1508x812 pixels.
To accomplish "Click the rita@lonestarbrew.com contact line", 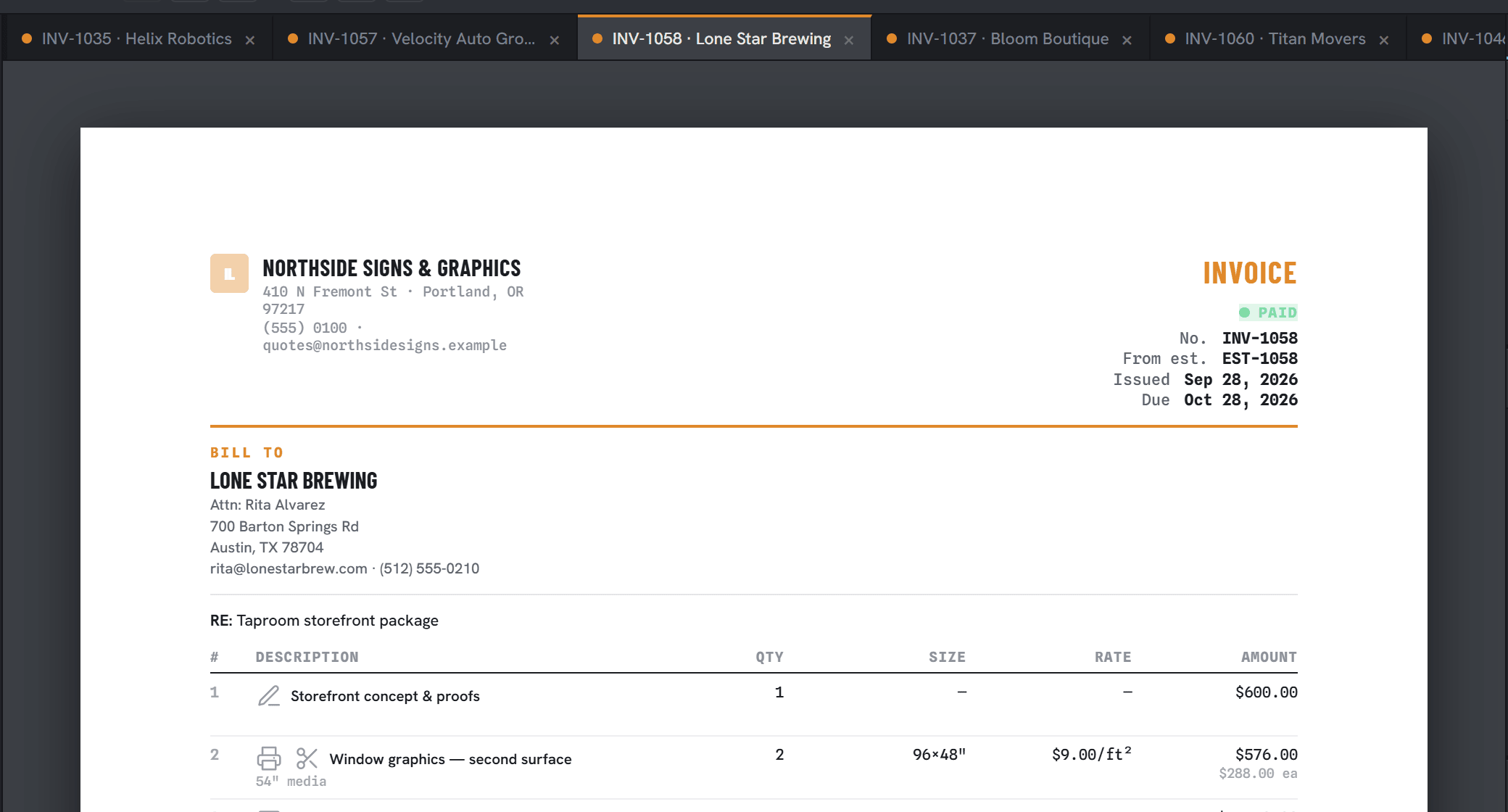I will 344,568.
